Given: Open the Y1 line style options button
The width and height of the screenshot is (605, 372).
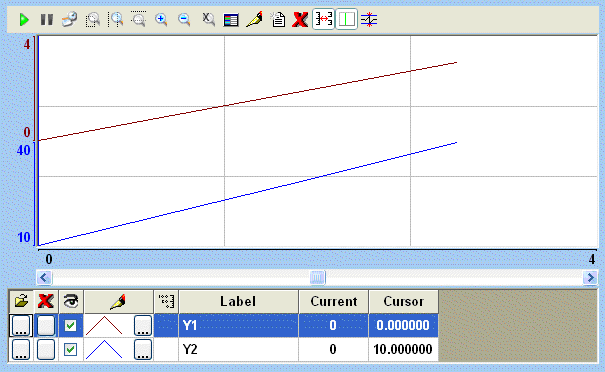Looking at the screenshot, I should pos(143,325).
